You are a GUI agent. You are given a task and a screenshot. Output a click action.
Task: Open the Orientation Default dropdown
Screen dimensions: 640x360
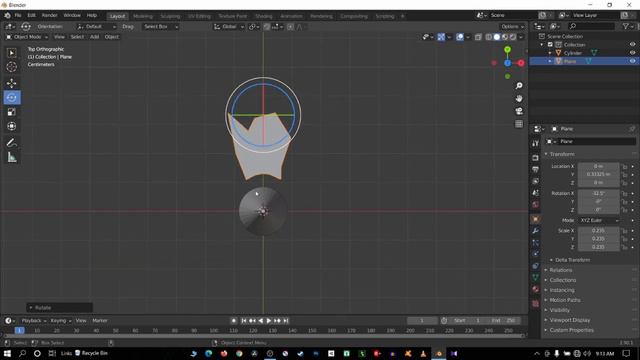96,27
